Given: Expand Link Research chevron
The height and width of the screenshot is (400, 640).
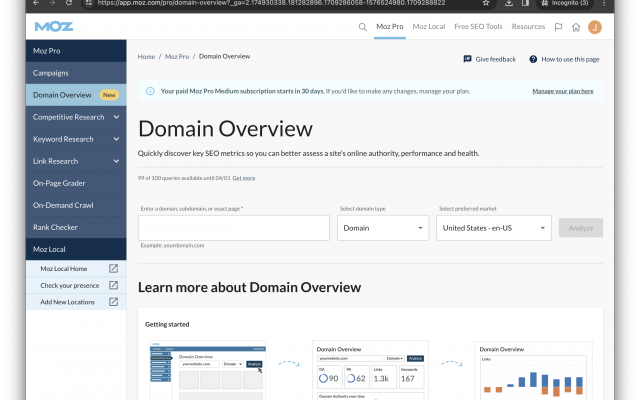Looking at the screenshot, I should pyautogui.click(x=116, y=161).
